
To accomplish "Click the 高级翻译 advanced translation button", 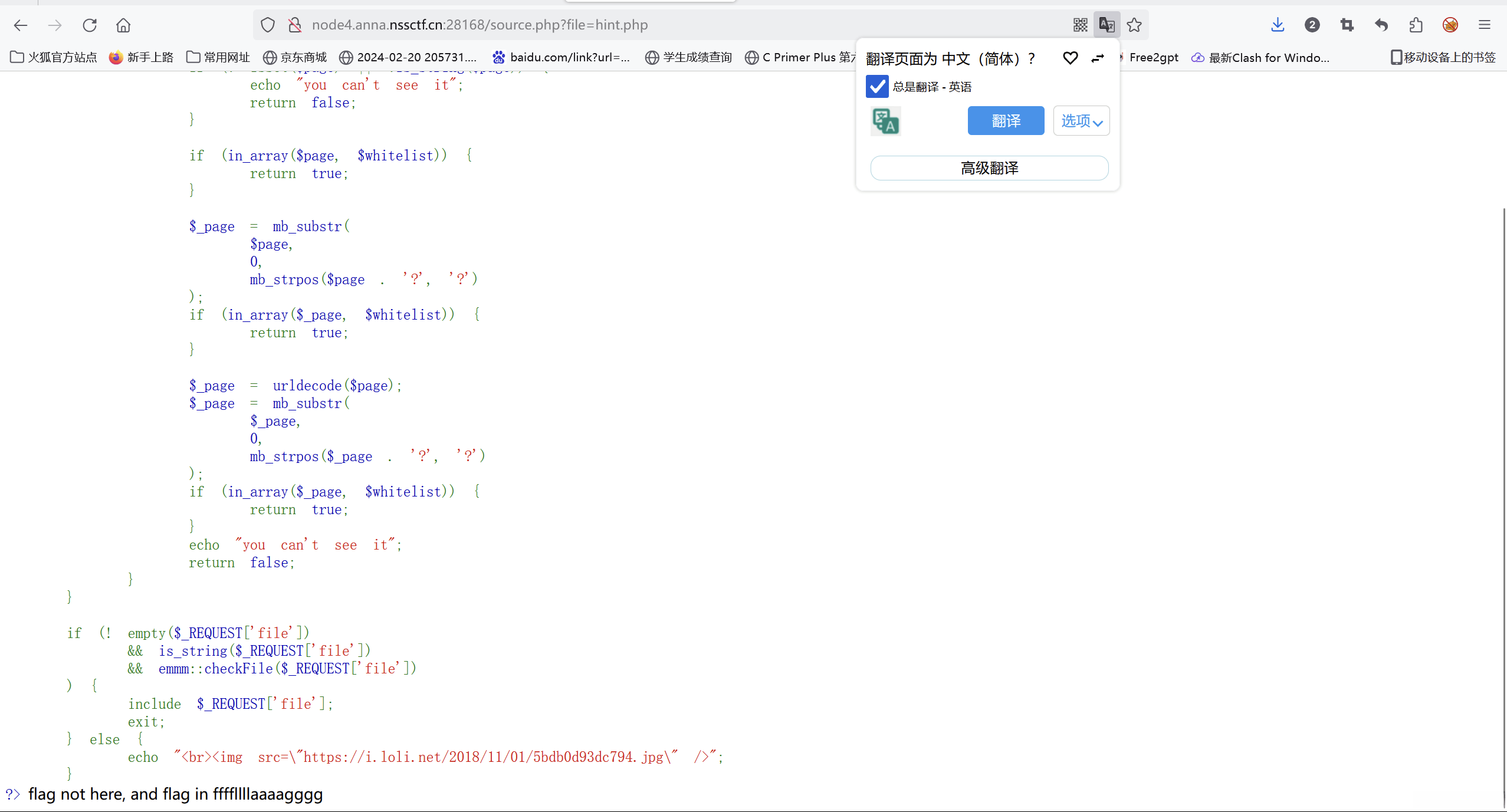I will (989, 168).
